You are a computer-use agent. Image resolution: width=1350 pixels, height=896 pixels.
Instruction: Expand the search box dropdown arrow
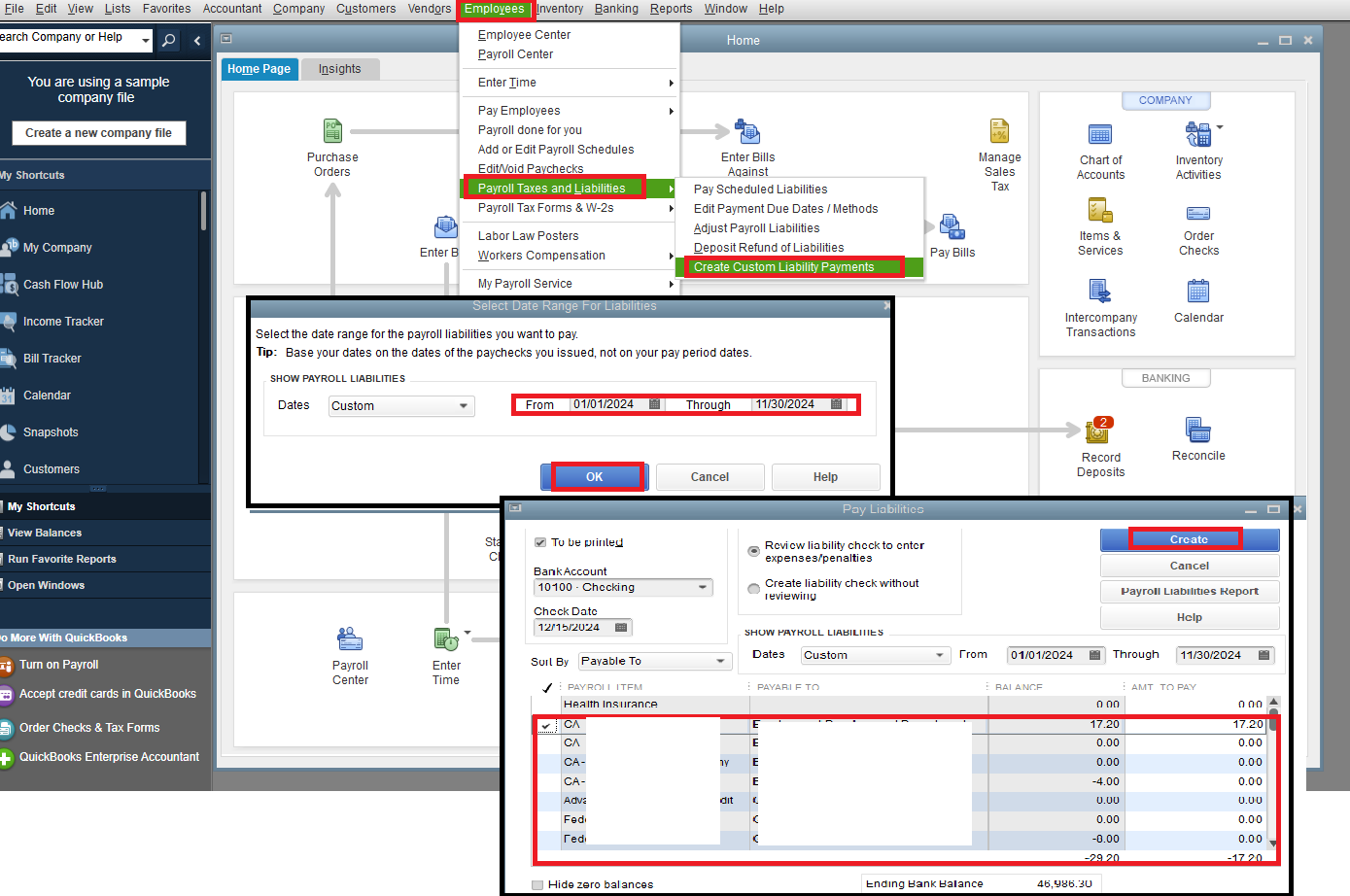(146, 40)
